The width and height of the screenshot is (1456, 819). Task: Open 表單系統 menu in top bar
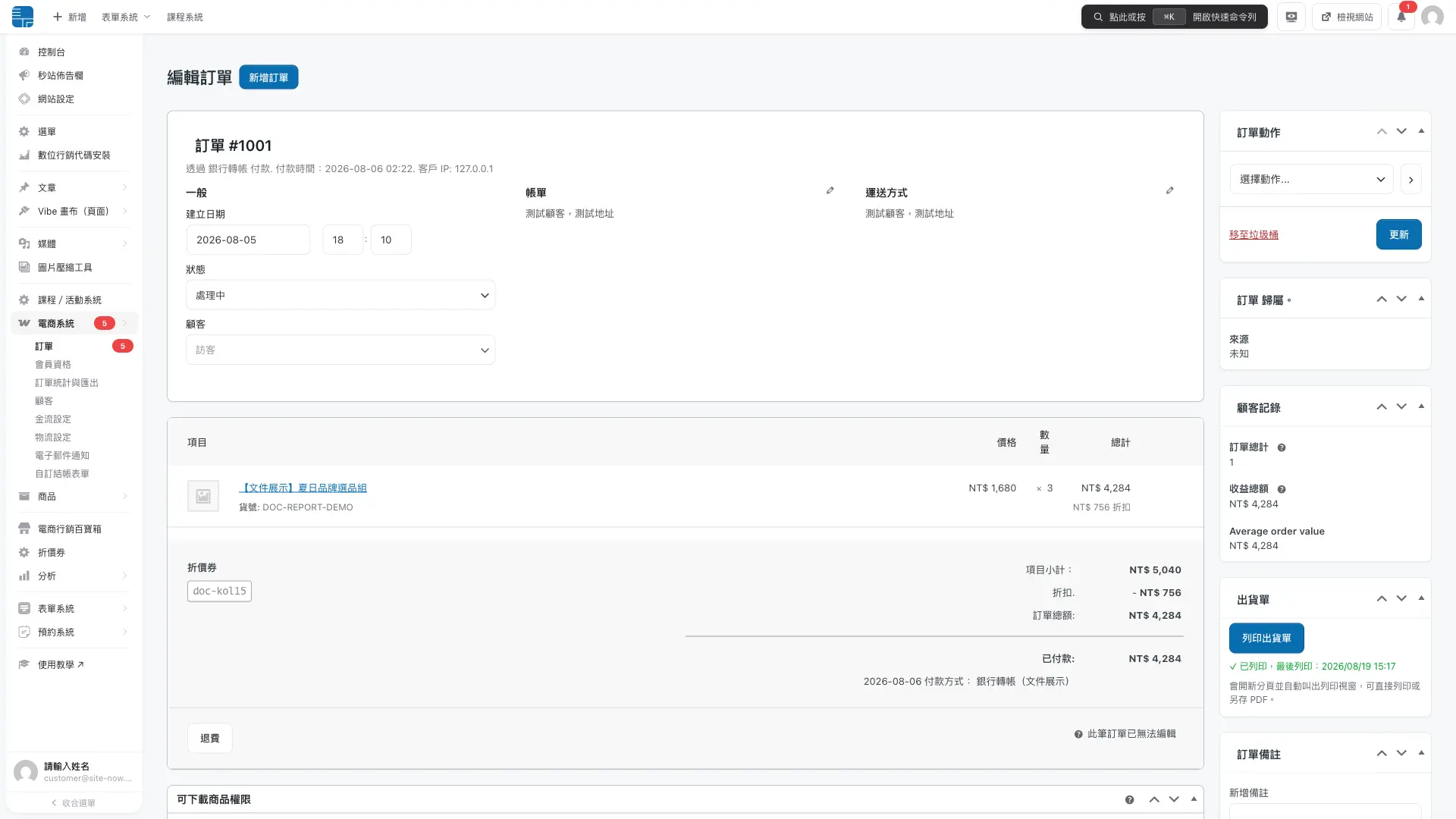pyautogui.click(x=126, y=17)
